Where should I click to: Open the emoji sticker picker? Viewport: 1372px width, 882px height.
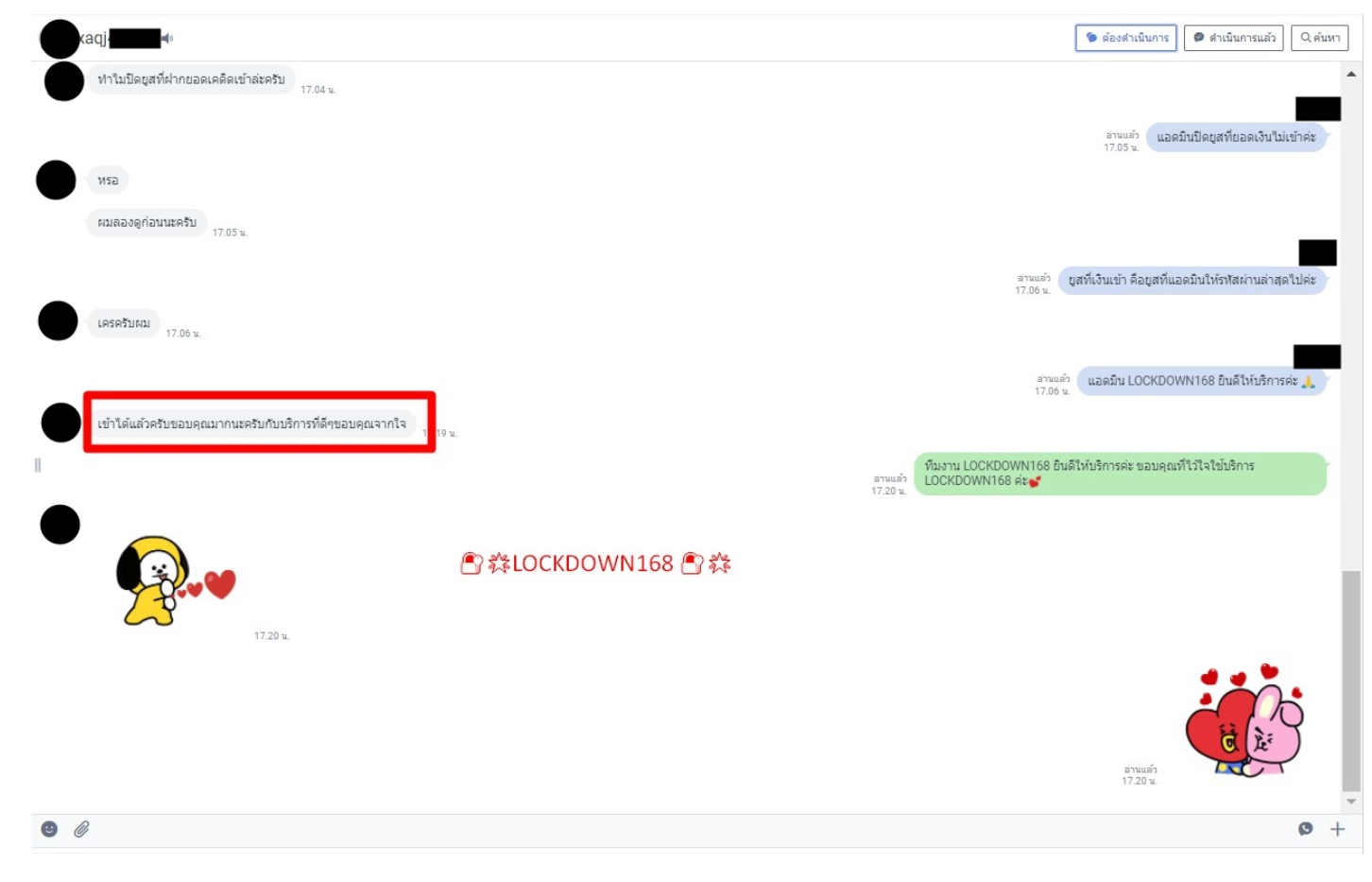(49, 829)
